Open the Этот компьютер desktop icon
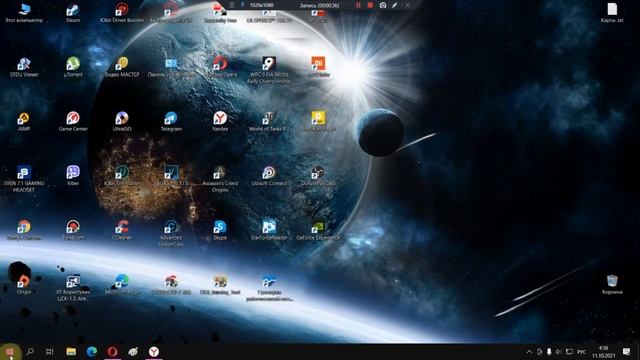 click(24, 12)
